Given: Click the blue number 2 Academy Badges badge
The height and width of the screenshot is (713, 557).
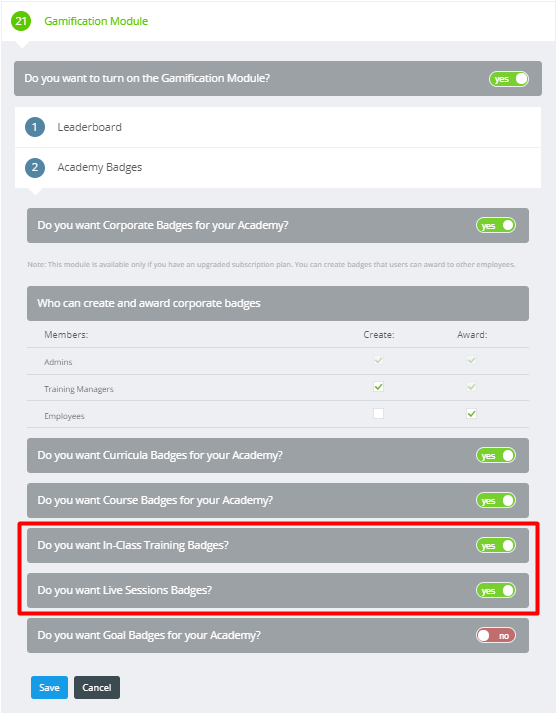Looking at the screenshot, I should (x=35, y=167).
